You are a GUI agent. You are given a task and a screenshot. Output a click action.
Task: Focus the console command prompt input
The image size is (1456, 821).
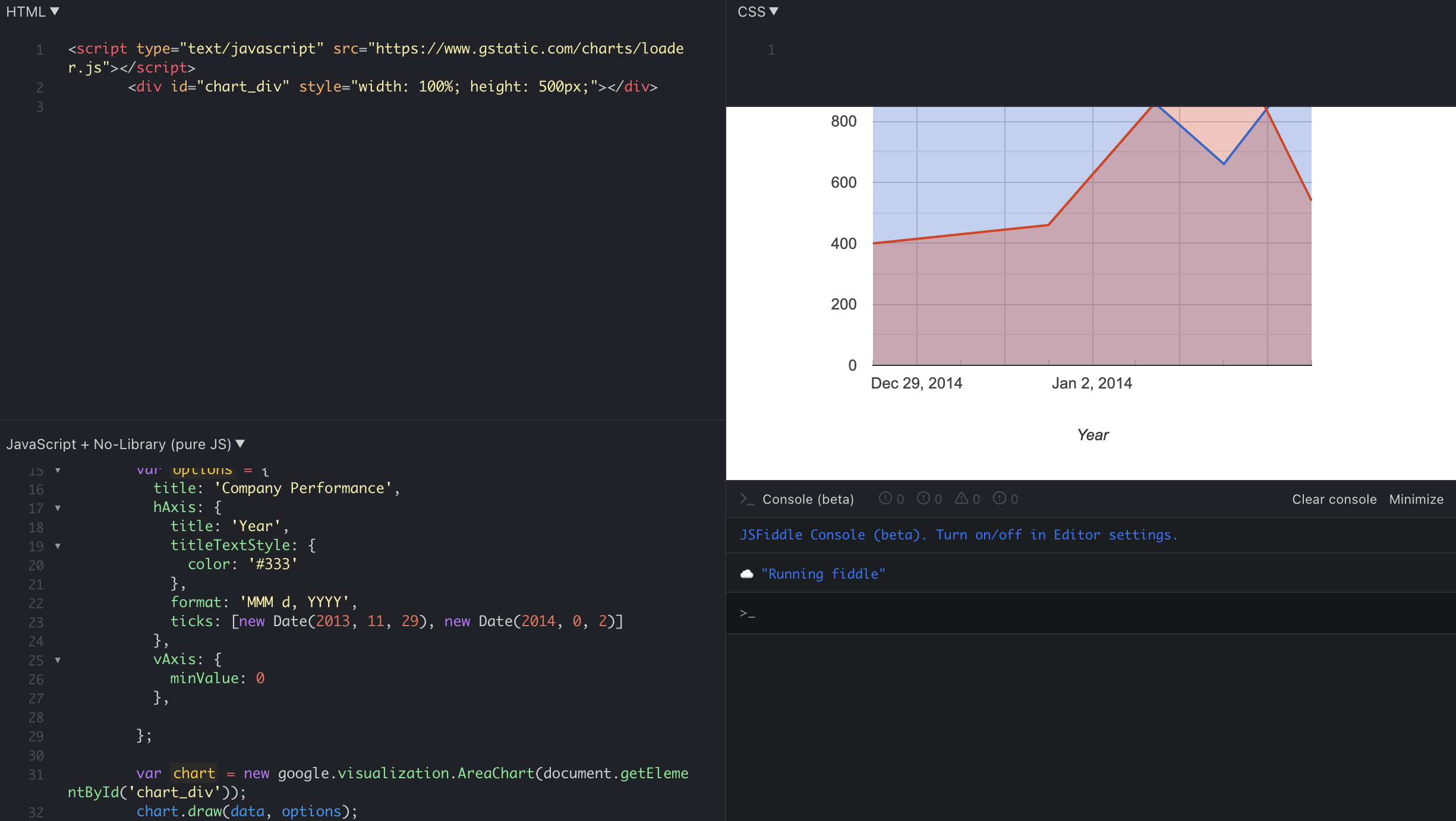pyautogui.click(x=1091, y=613)
